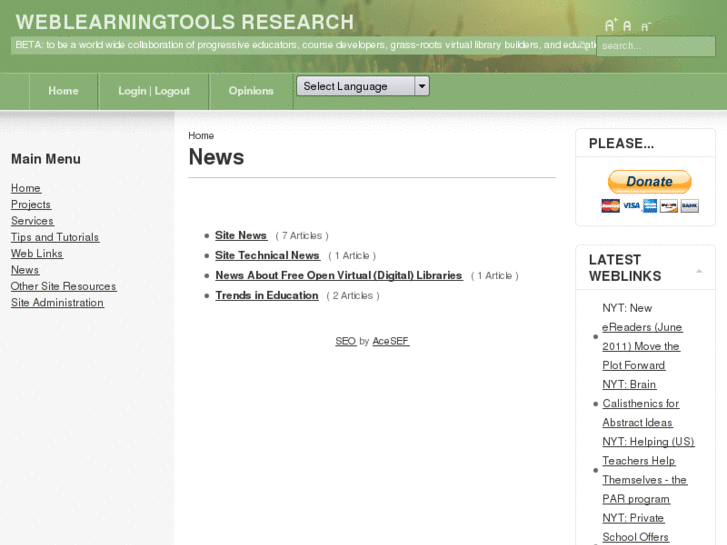727x545 pixels.
Task: Click the Visa payment icon
Action: pos(631,205)
